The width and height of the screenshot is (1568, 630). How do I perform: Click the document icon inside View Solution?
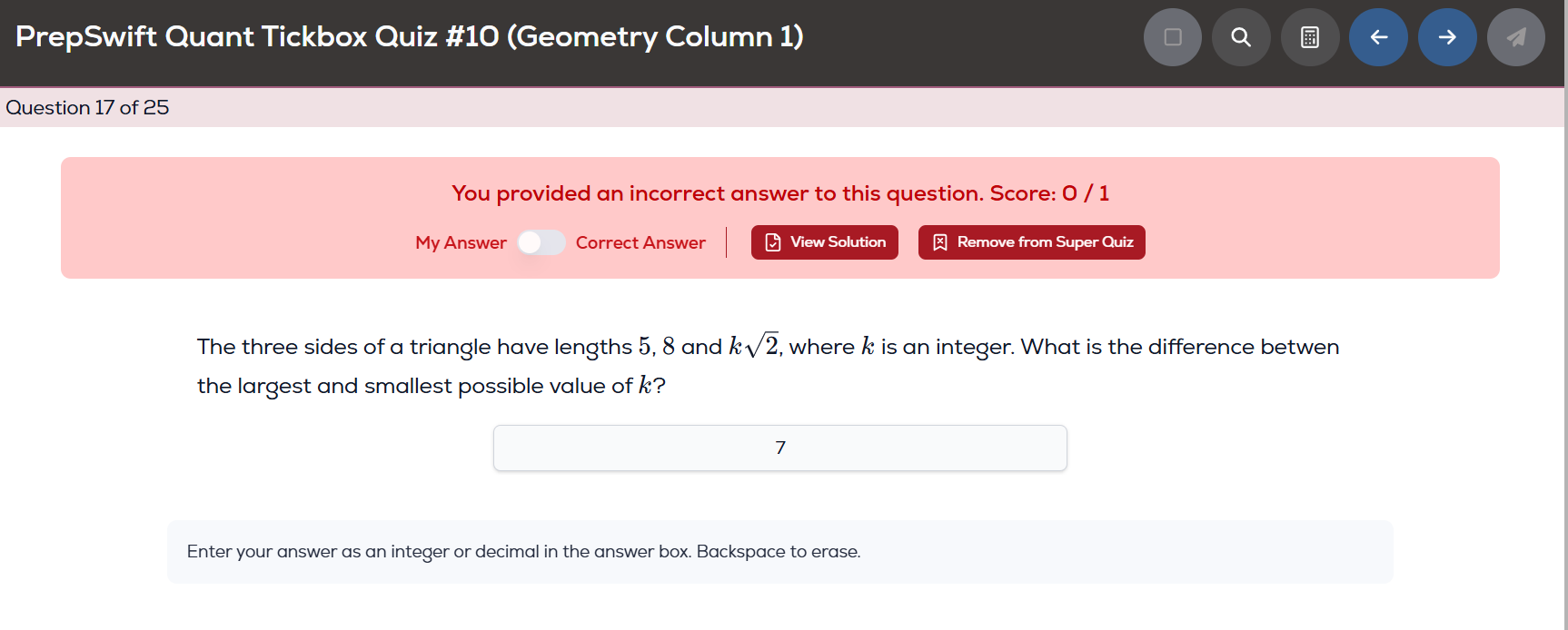pyautogui.click(x=773, y=242)
